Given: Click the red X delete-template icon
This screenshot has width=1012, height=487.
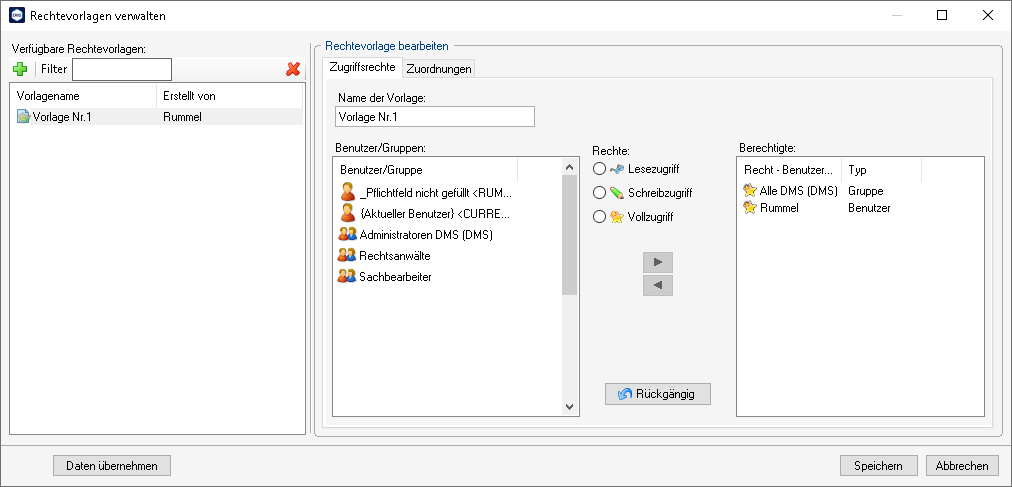Looking at the screenshot, I should 293,69.
